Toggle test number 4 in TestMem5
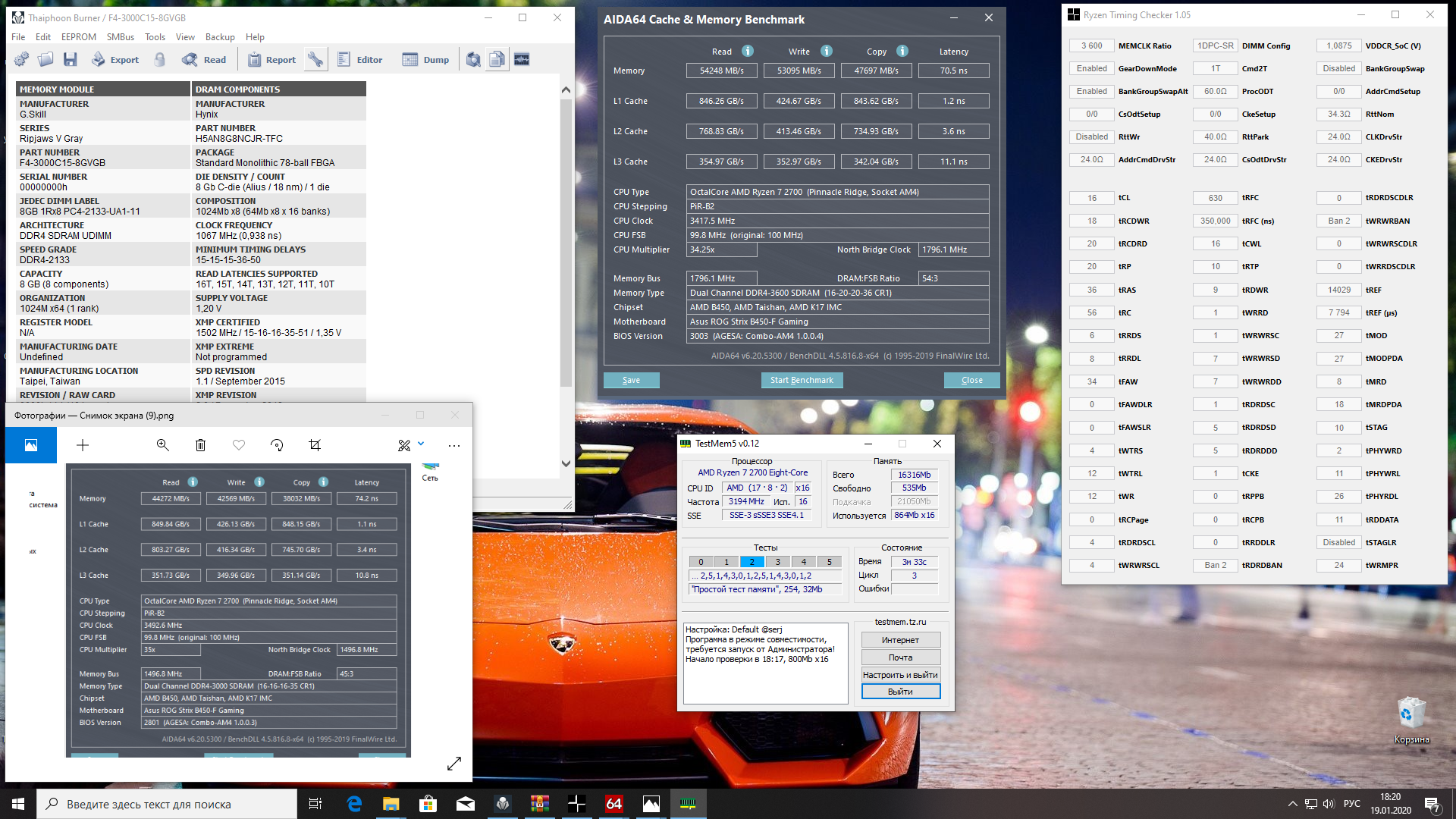1456x819 pixels. coord(803,562)
